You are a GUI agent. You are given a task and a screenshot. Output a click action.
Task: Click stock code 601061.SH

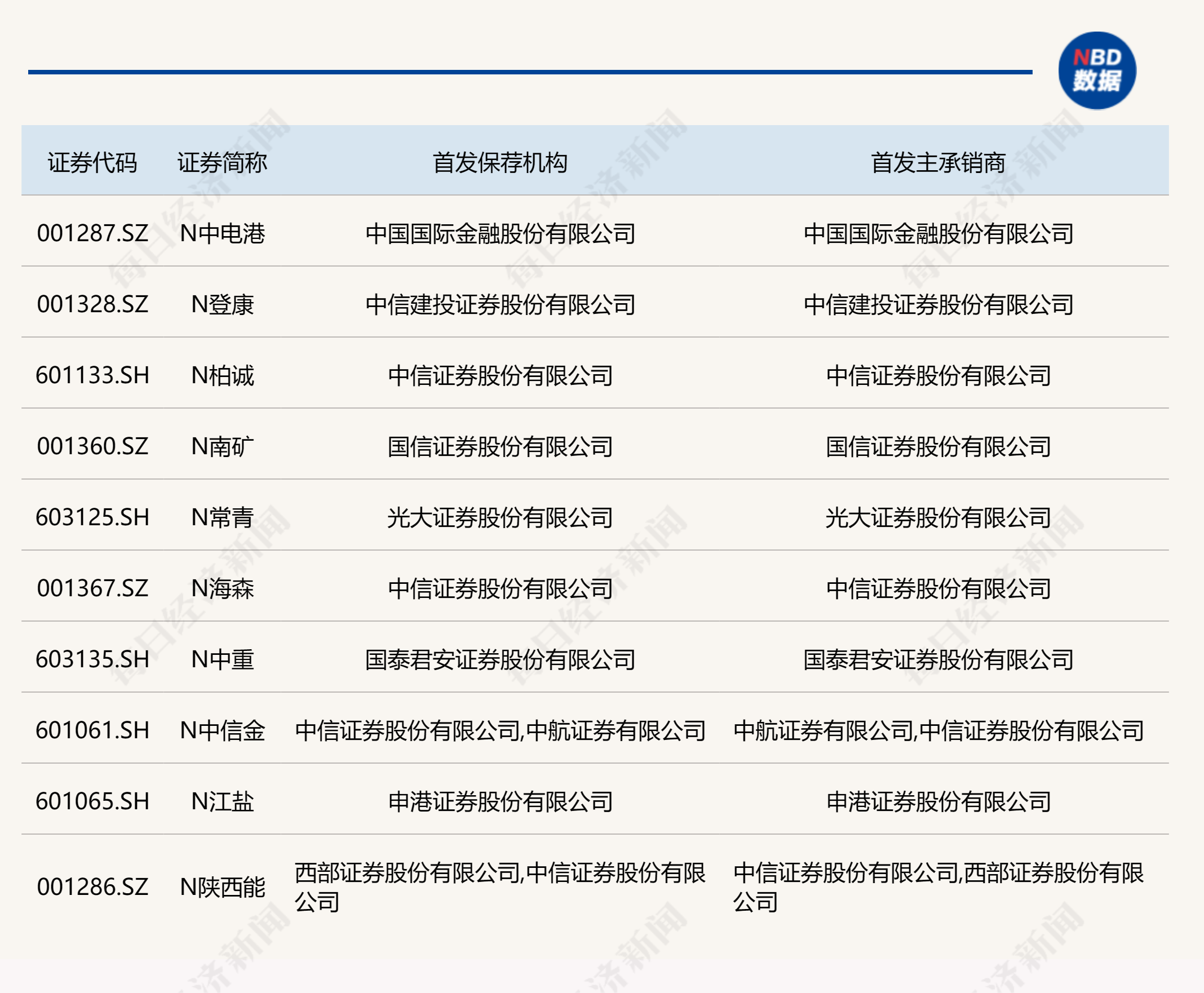[x=92, y=730]
